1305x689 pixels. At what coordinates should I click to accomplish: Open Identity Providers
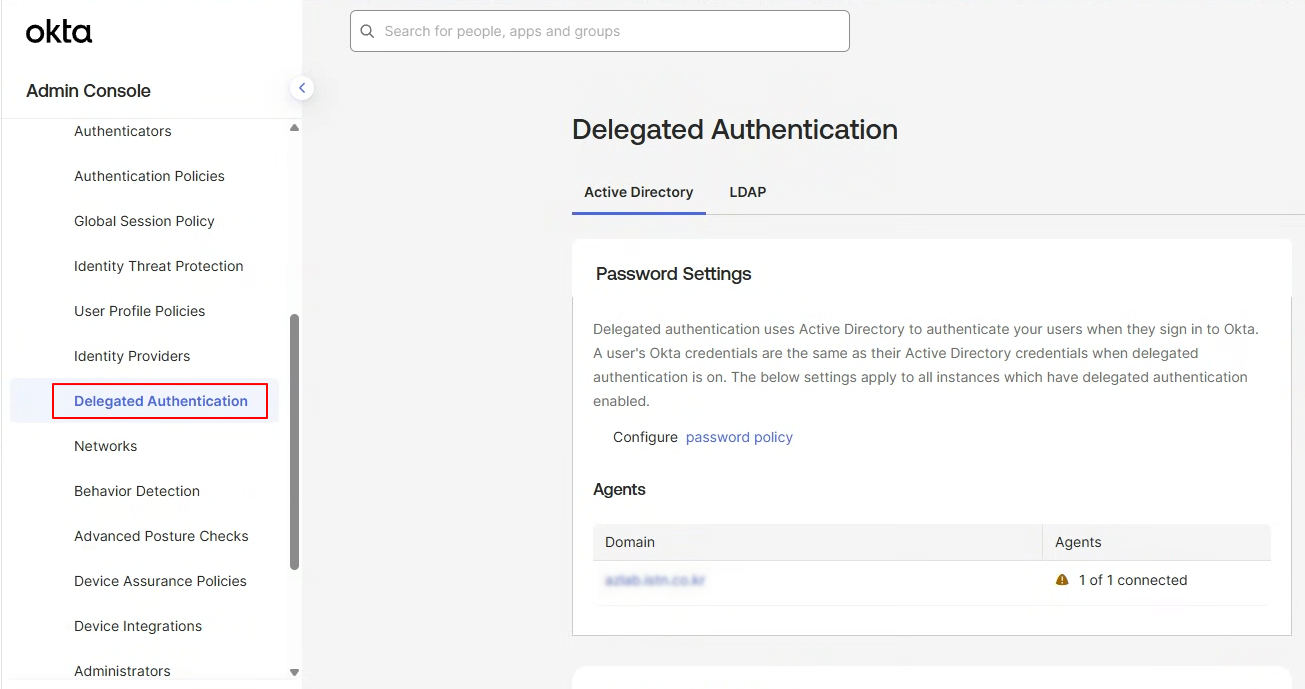(132, 356)
